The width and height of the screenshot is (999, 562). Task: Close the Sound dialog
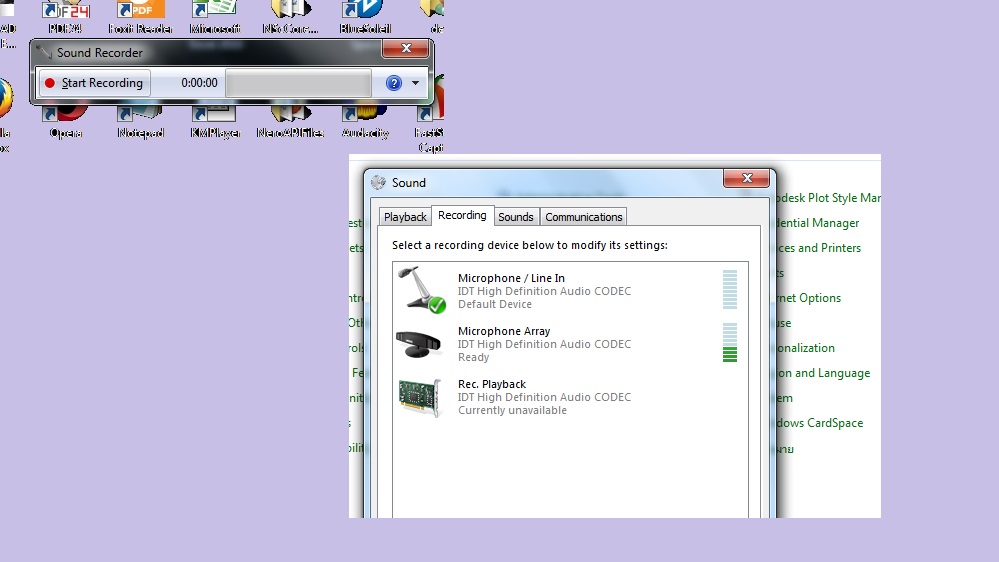(x=746, y=178)
